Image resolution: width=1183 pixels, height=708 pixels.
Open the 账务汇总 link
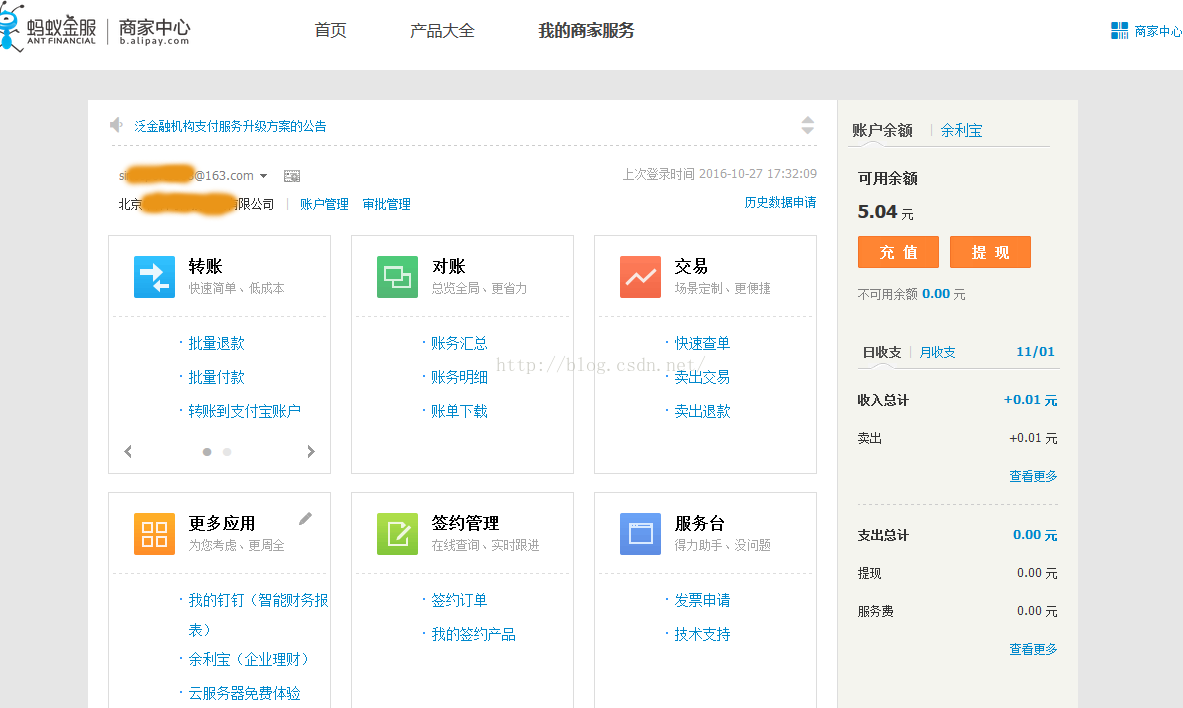(459, 343)
